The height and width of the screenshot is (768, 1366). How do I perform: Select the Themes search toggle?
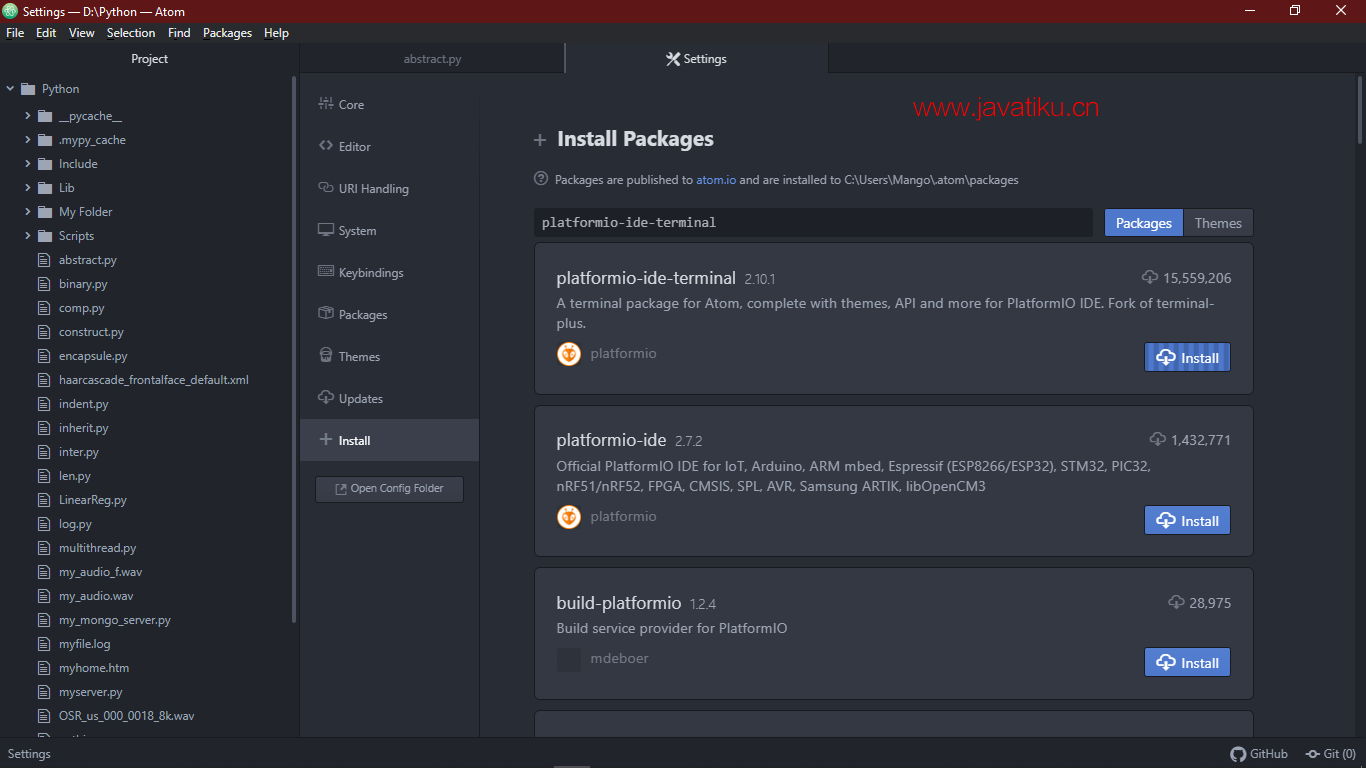coord(1218,223)
